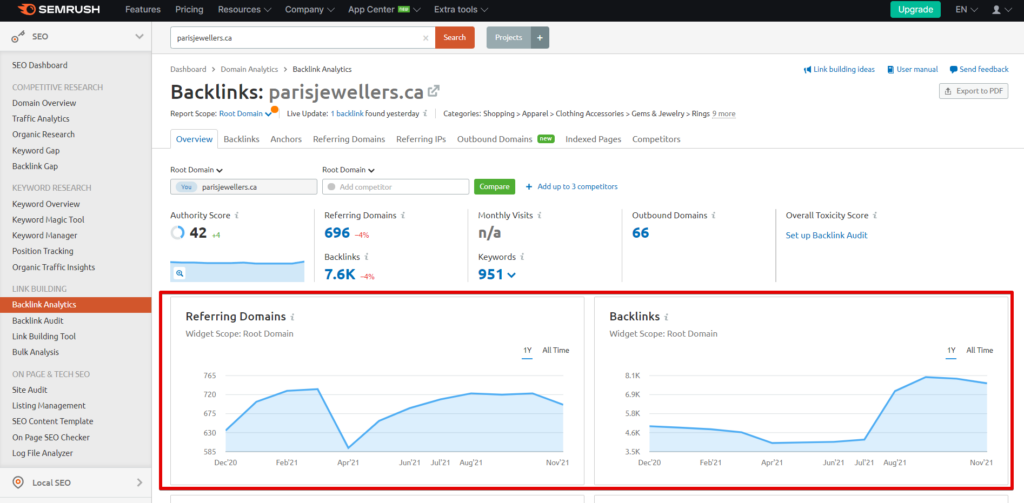The height and width of the screenshot is (503, 1024).
Task: Switch to the Referring Domains tab
Action: 349,139
